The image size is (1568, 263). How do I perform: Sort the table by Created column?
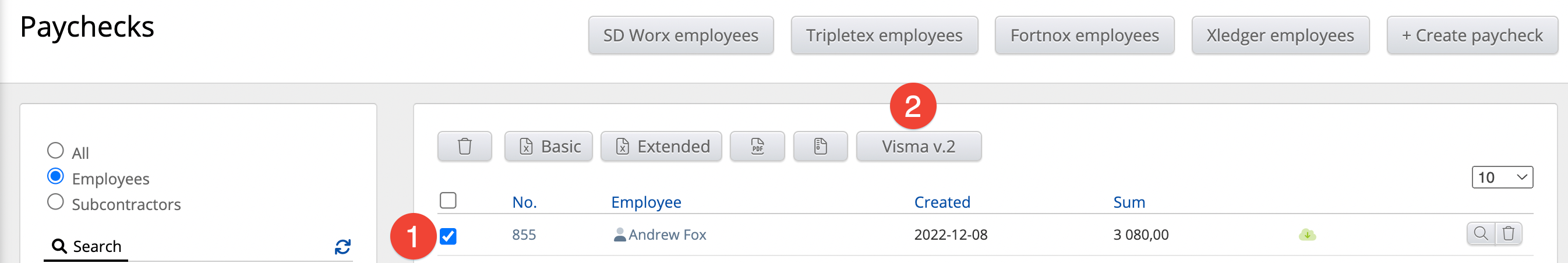pyautogui.click(x=942, y=202)
